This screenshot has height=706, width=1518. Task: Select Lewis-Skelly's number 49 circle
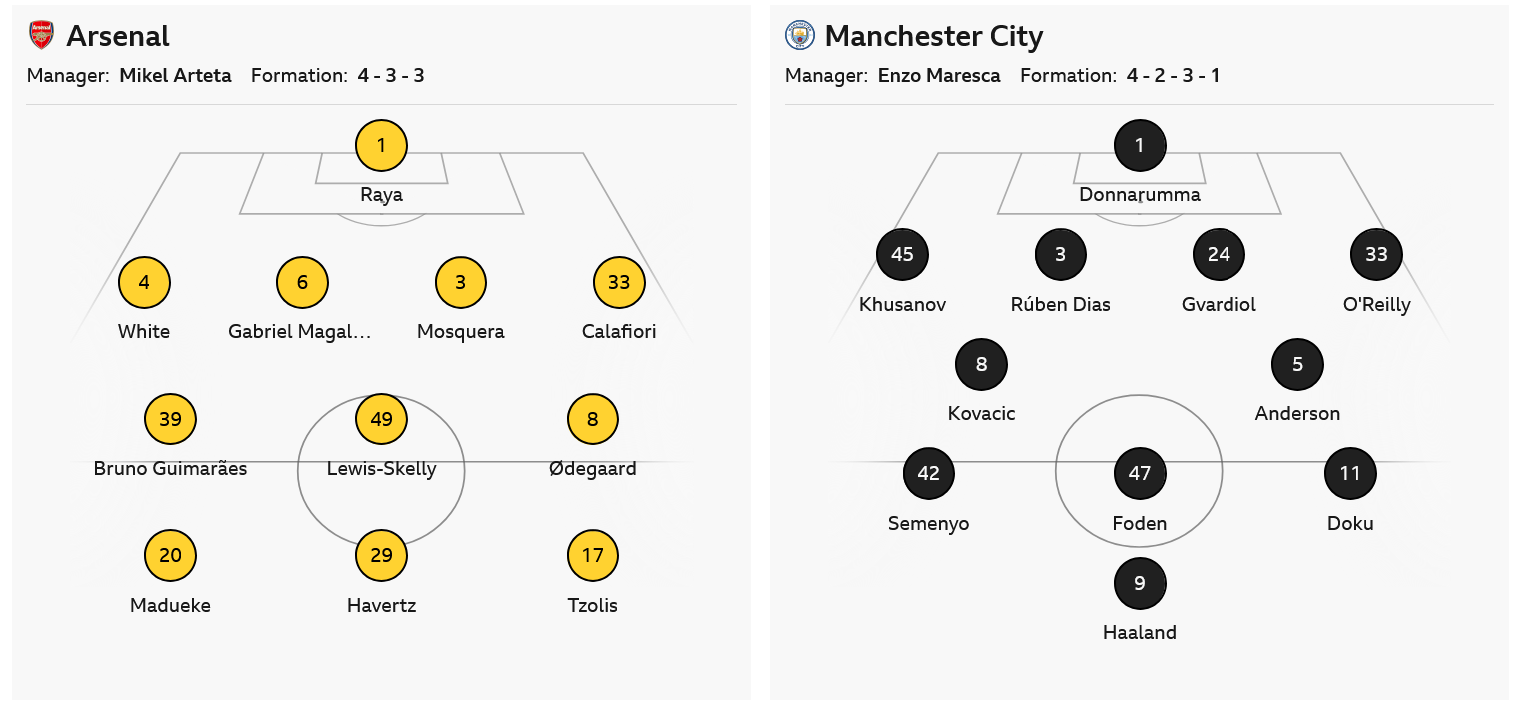pyautogui.click(x=381, y=419)
